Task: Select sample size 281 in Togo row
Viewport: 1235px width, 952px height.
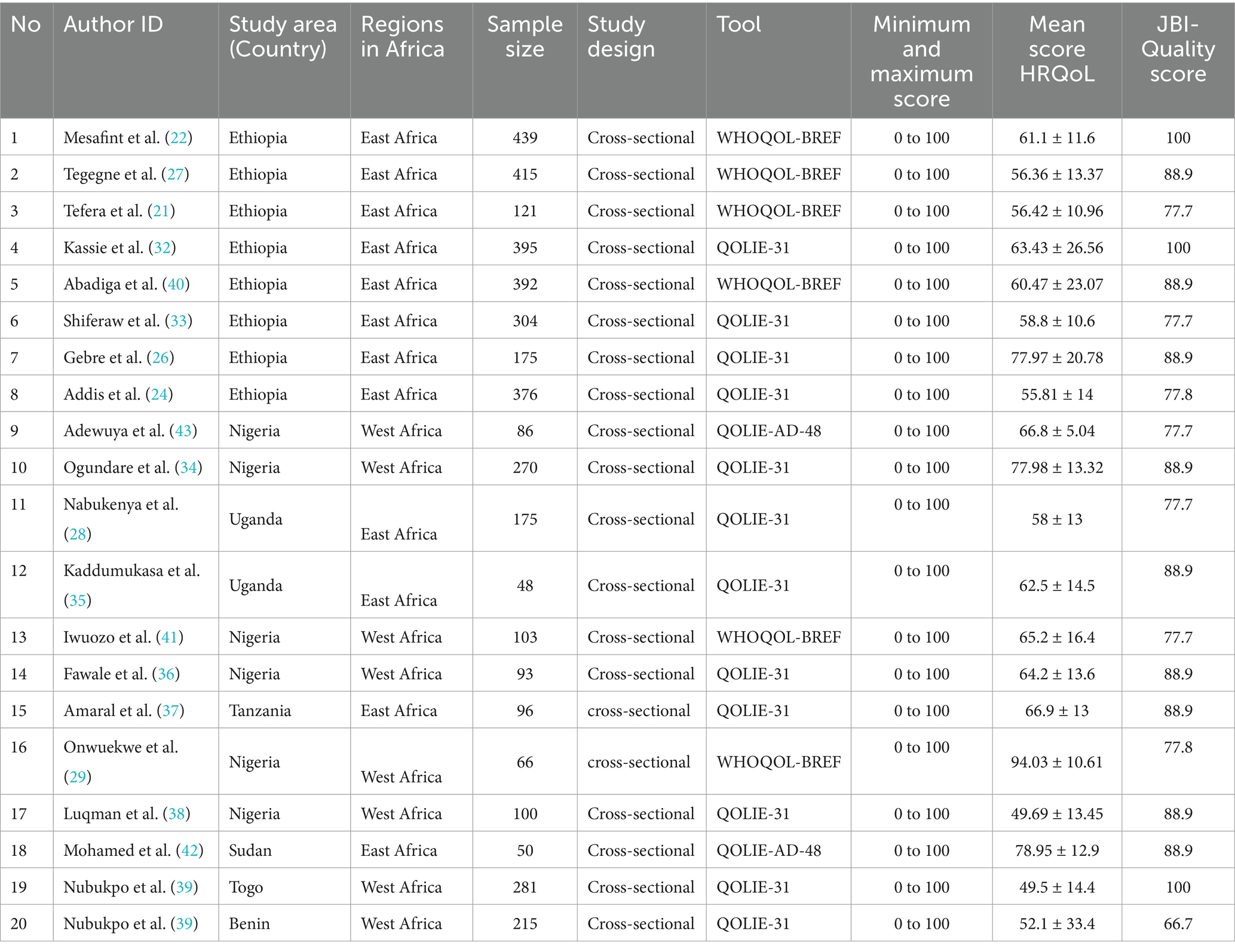Action: tap(525, 887)
